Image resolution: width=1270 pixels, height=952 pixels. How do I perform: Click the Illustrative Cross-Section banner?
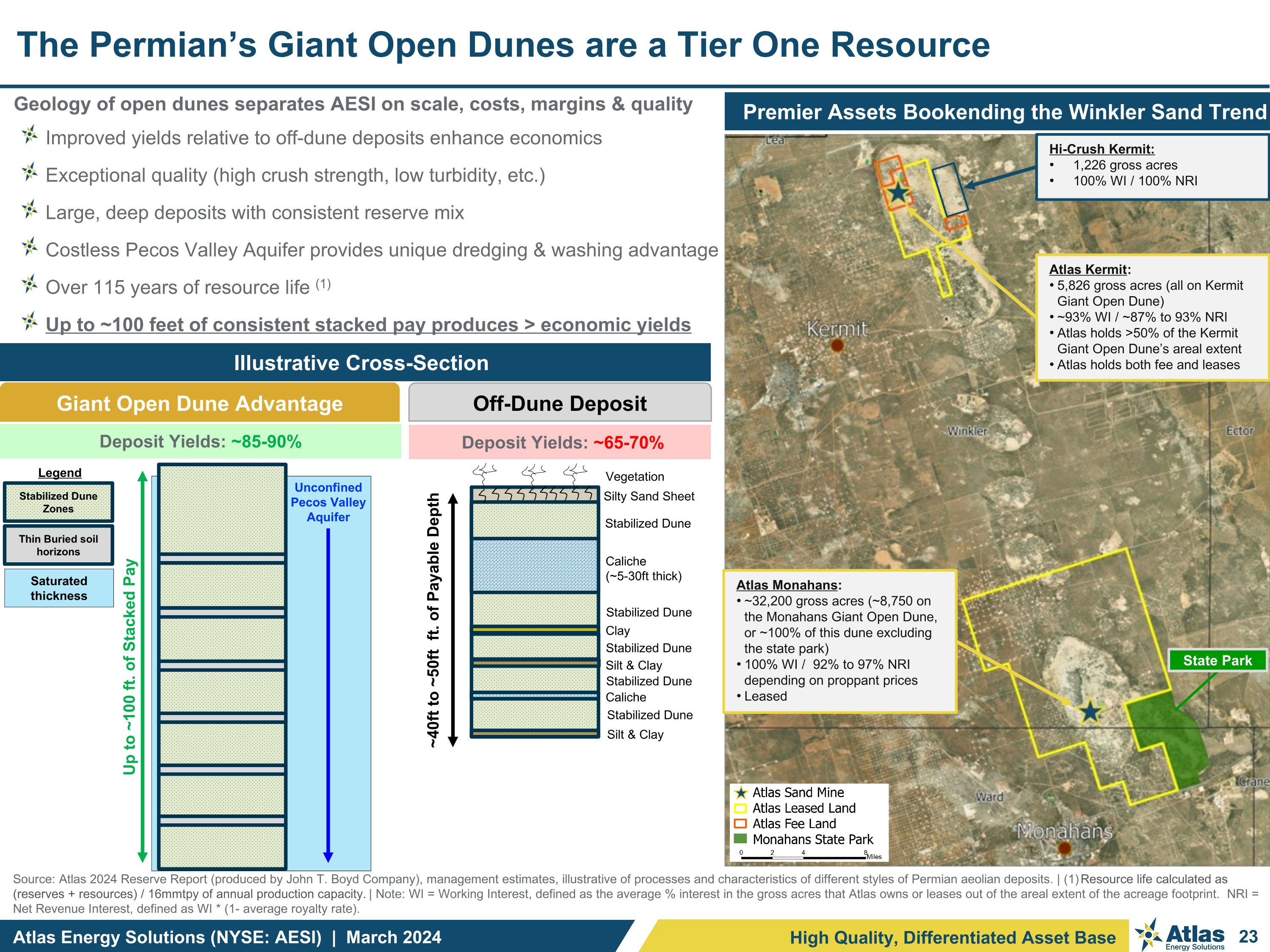(x=356, y=363)
